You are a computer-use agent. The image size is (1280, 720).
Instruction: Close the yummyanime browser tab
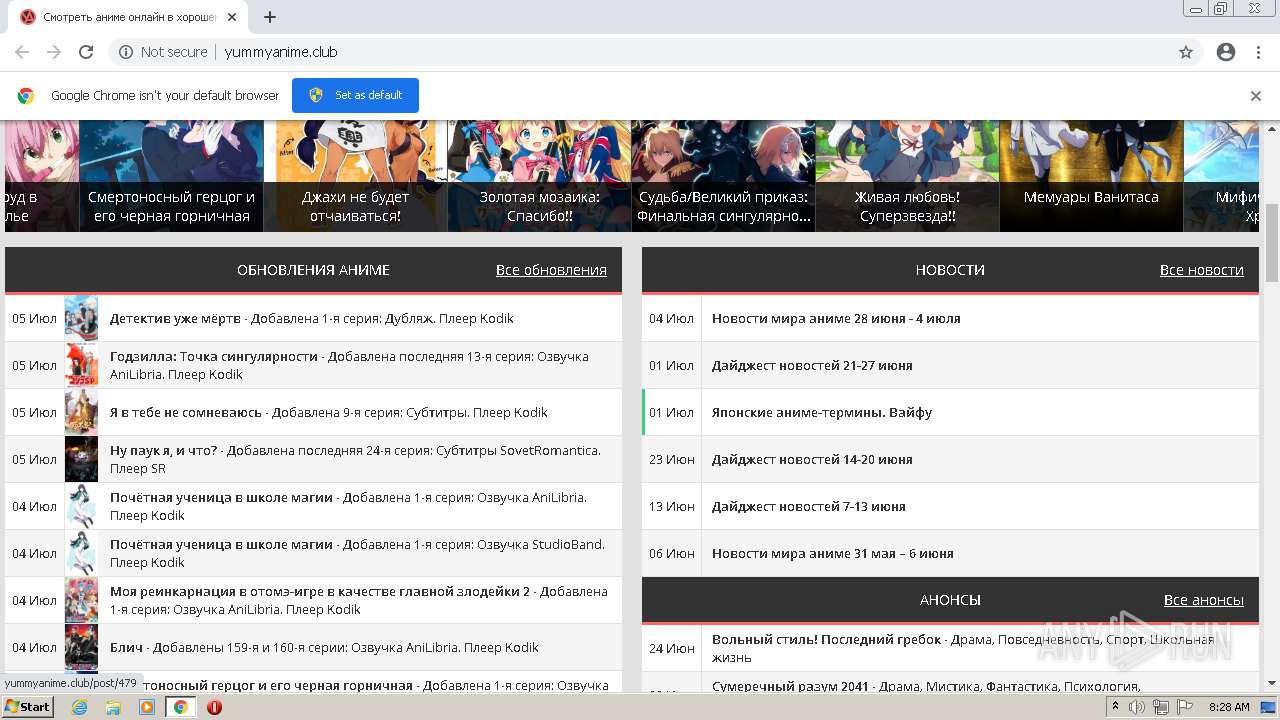coord(232,17)
